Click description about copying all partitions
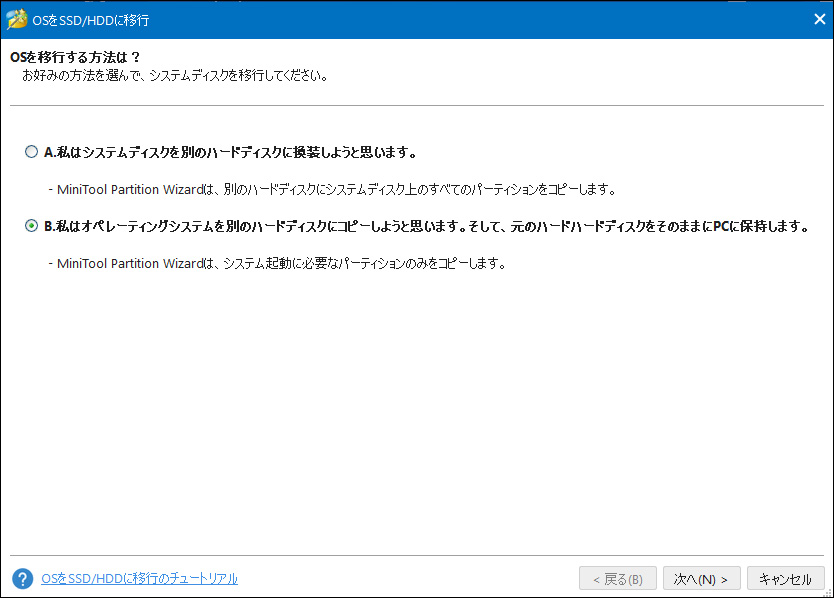 click(x=332, y=189)
